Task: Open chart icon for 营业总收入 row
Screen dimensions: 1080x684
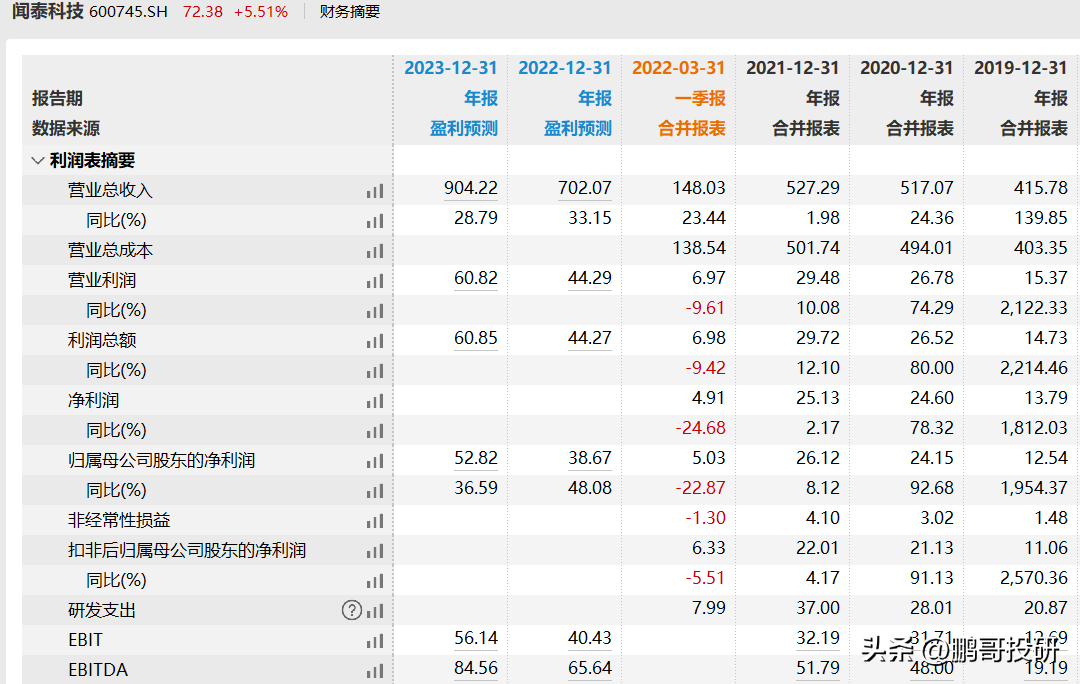Action: [375, 191]
